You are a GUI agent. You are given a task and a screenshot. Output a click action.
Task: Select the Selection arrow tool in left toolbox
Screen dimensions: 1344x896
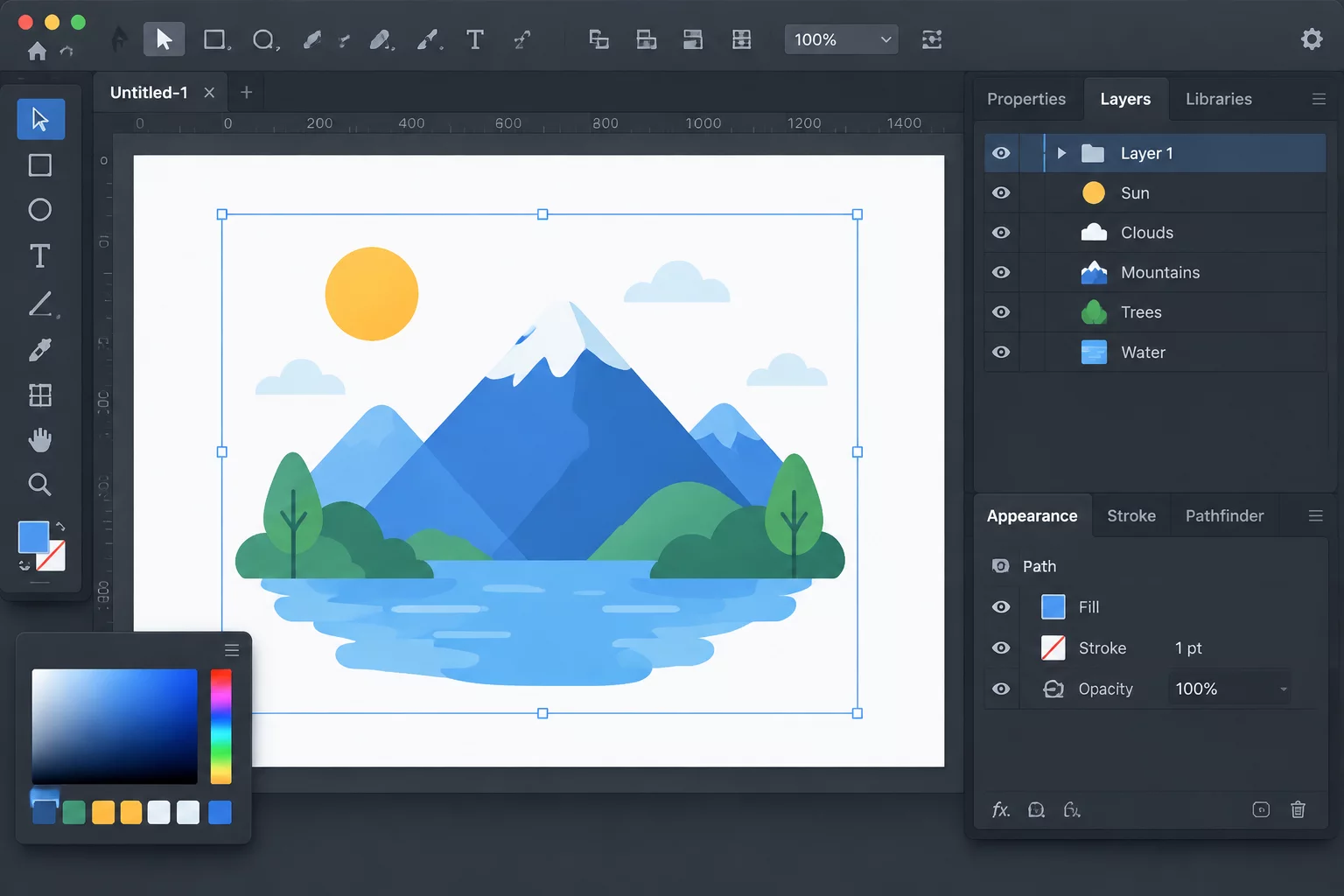point(40,119)
